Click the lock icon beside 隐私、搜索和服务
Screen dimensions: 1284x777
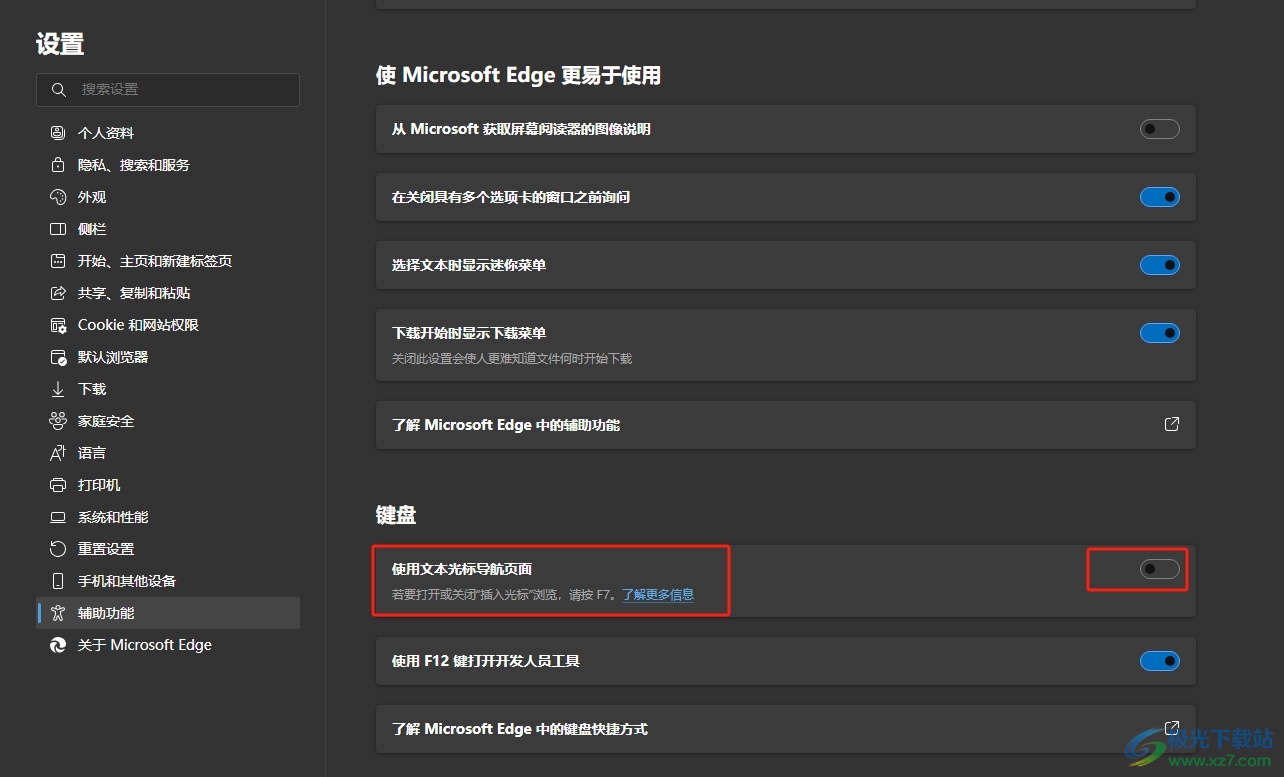pos(58,165)
